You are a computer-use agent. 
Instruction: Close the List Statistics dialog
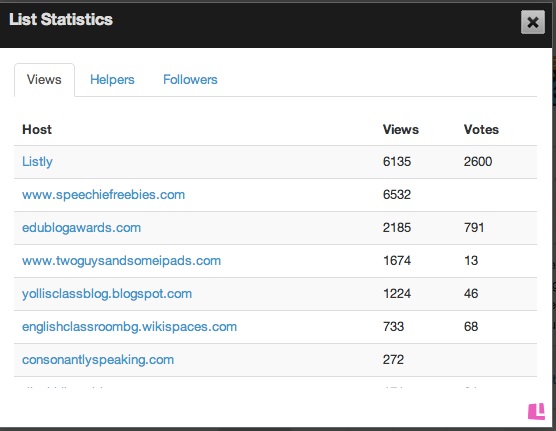pos(533,22)
